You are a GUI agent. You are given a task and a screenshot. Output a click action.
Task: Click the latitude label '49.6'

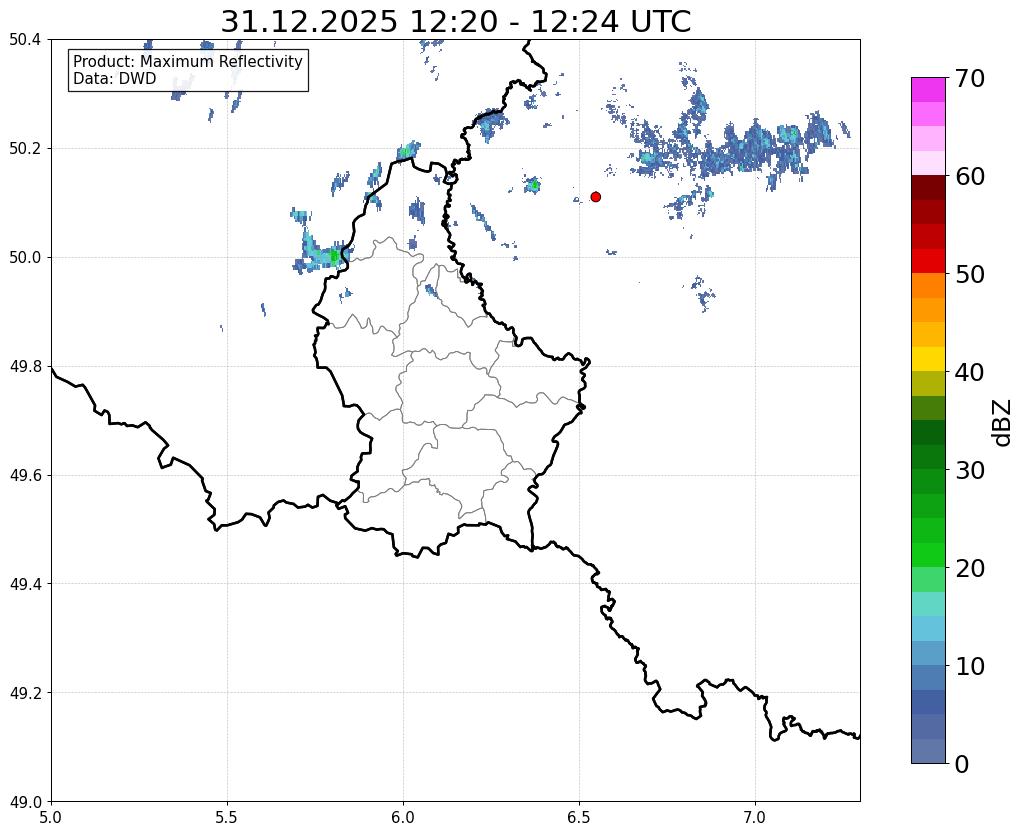(x=25, y=475)
